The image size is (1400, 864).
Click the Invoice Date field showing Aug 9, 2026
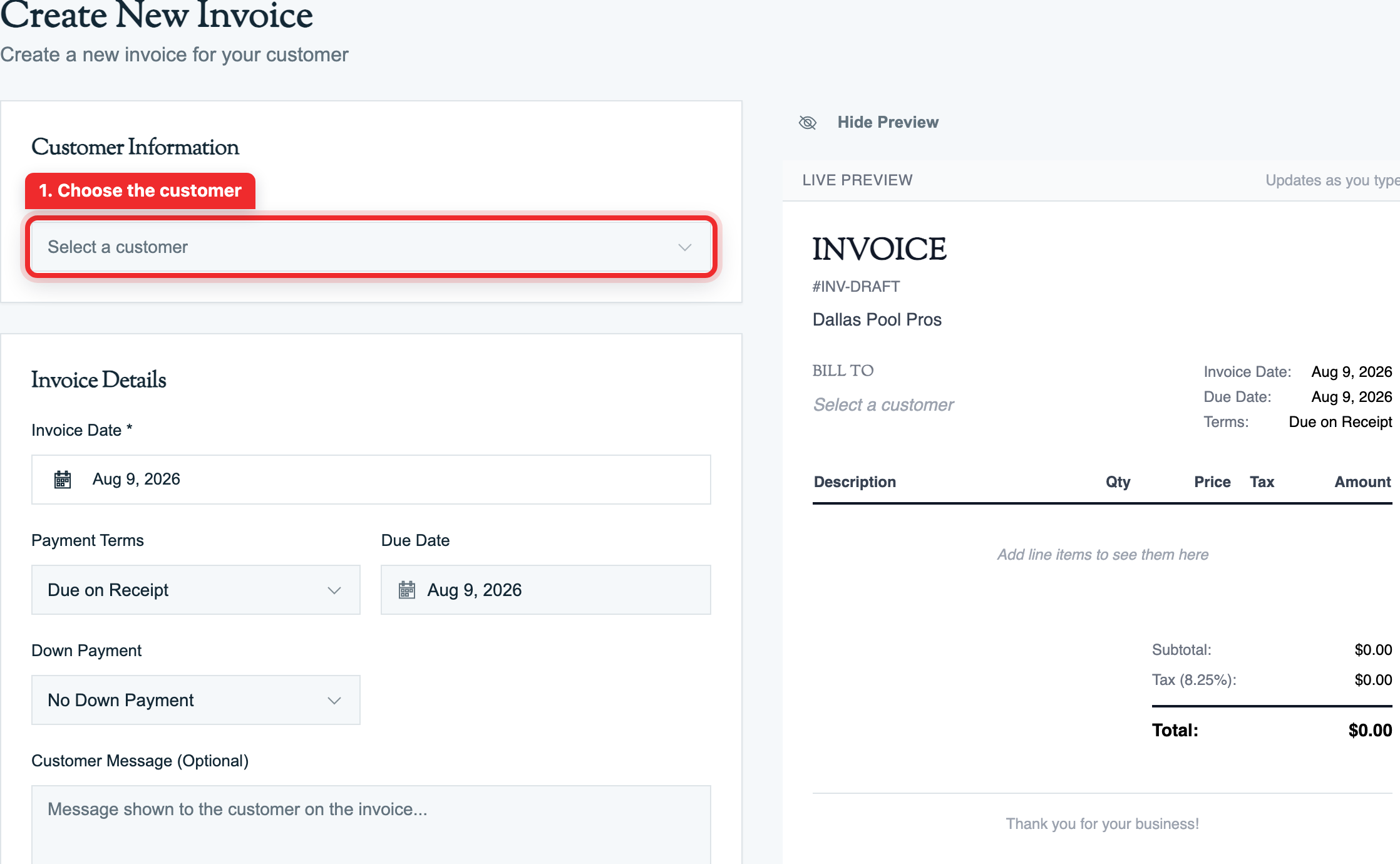pos(371,480)
